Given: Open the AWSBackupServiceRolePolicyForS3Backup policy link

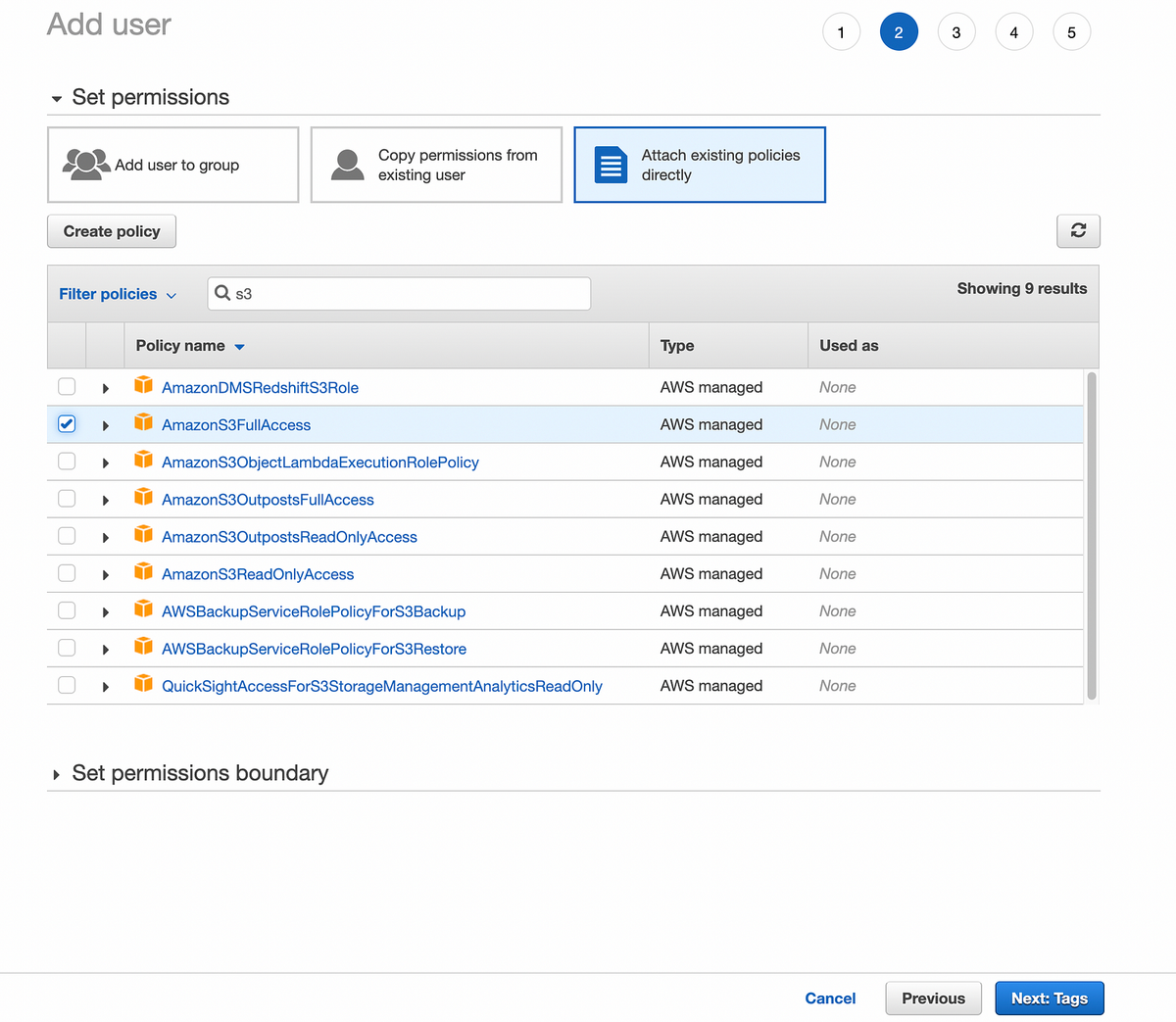Looking at the screenshot, I should point(314,611).
